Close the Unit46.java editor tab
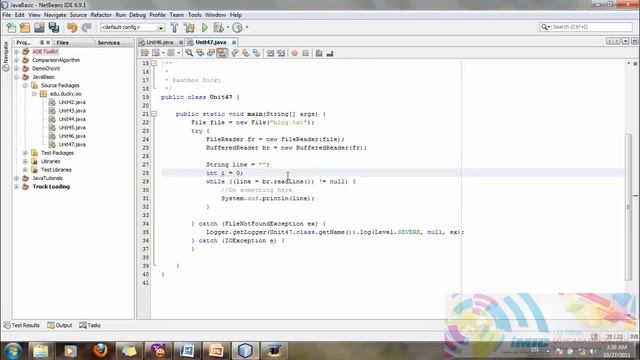640x360 pixels. pyautogui.click(x=181, y=42)
